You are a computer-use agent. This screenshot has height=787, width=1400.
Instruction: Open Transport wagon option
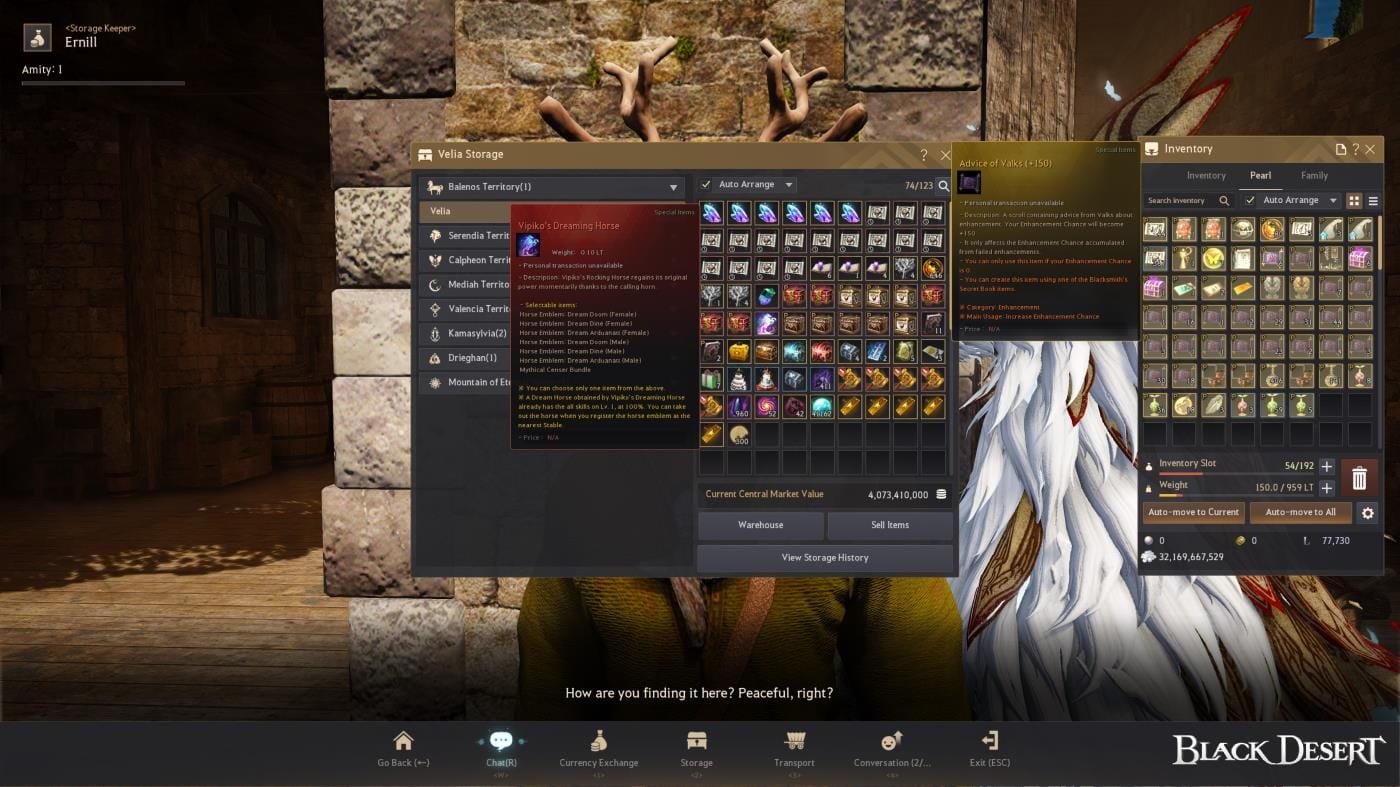(795, 741)
